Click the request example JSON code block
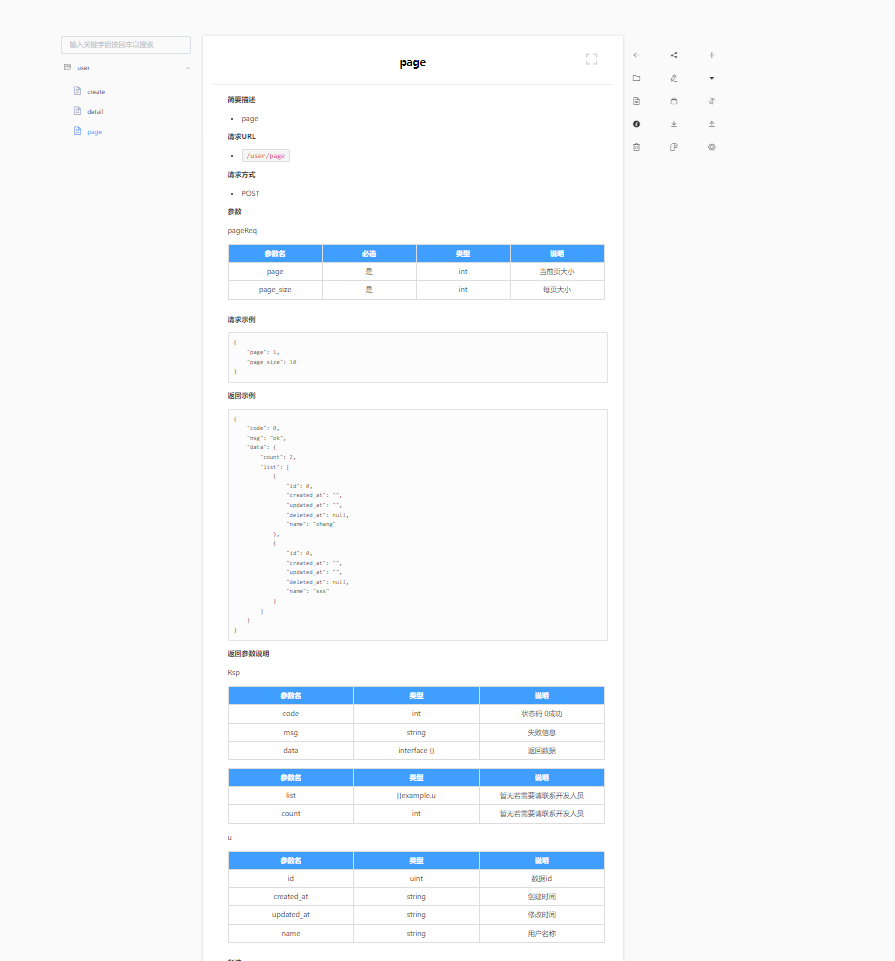895x961 pixels. pos(417,357)
